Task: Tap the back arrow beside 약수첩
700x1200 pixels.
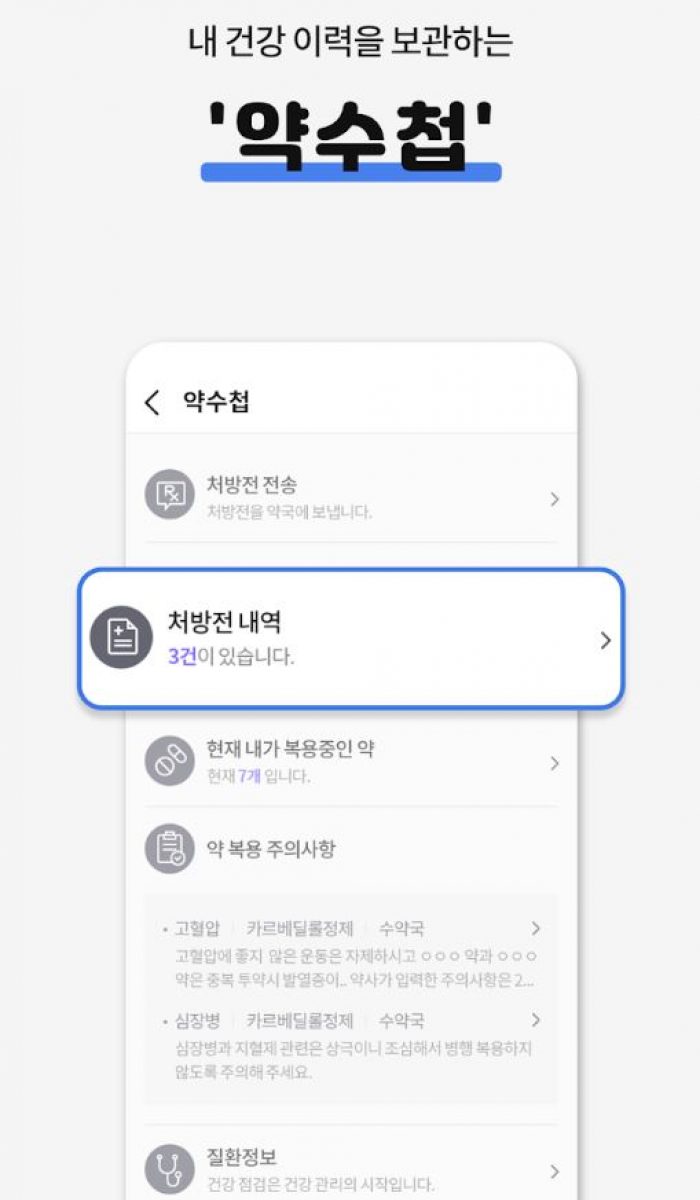Action: click(152, 403)
